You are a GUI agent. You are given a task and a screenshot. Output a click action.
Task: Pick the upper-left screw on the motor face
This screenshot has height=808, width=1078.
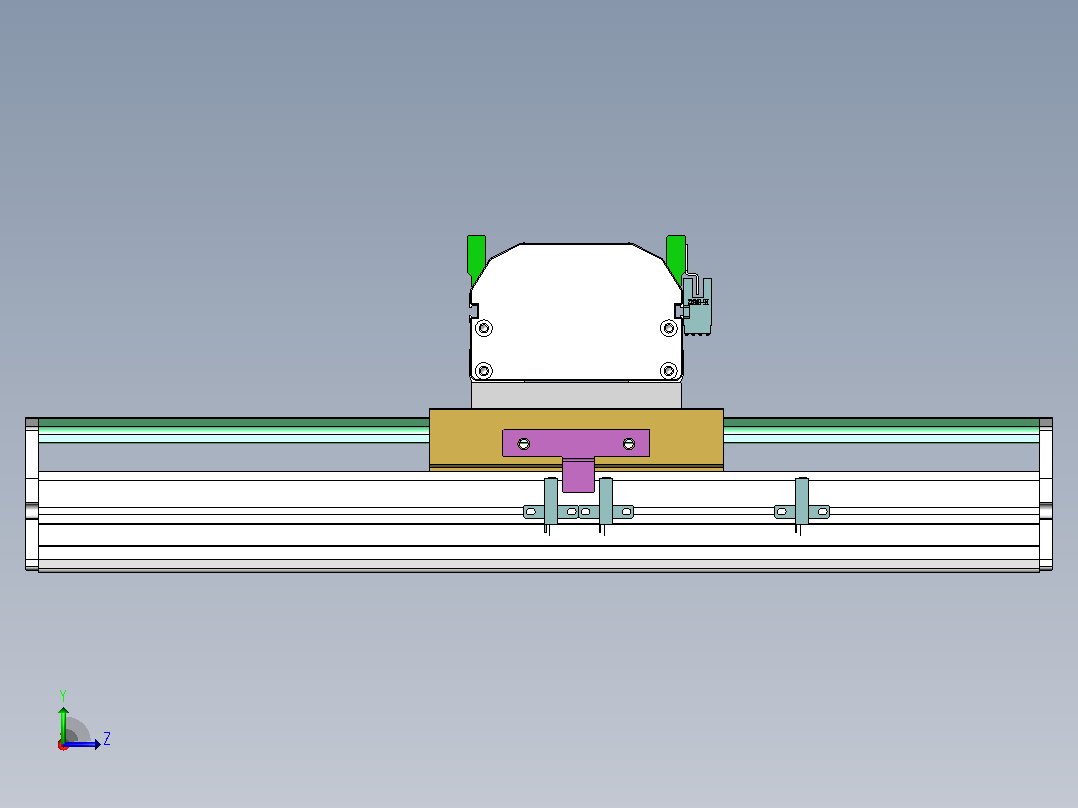(484, 328)
